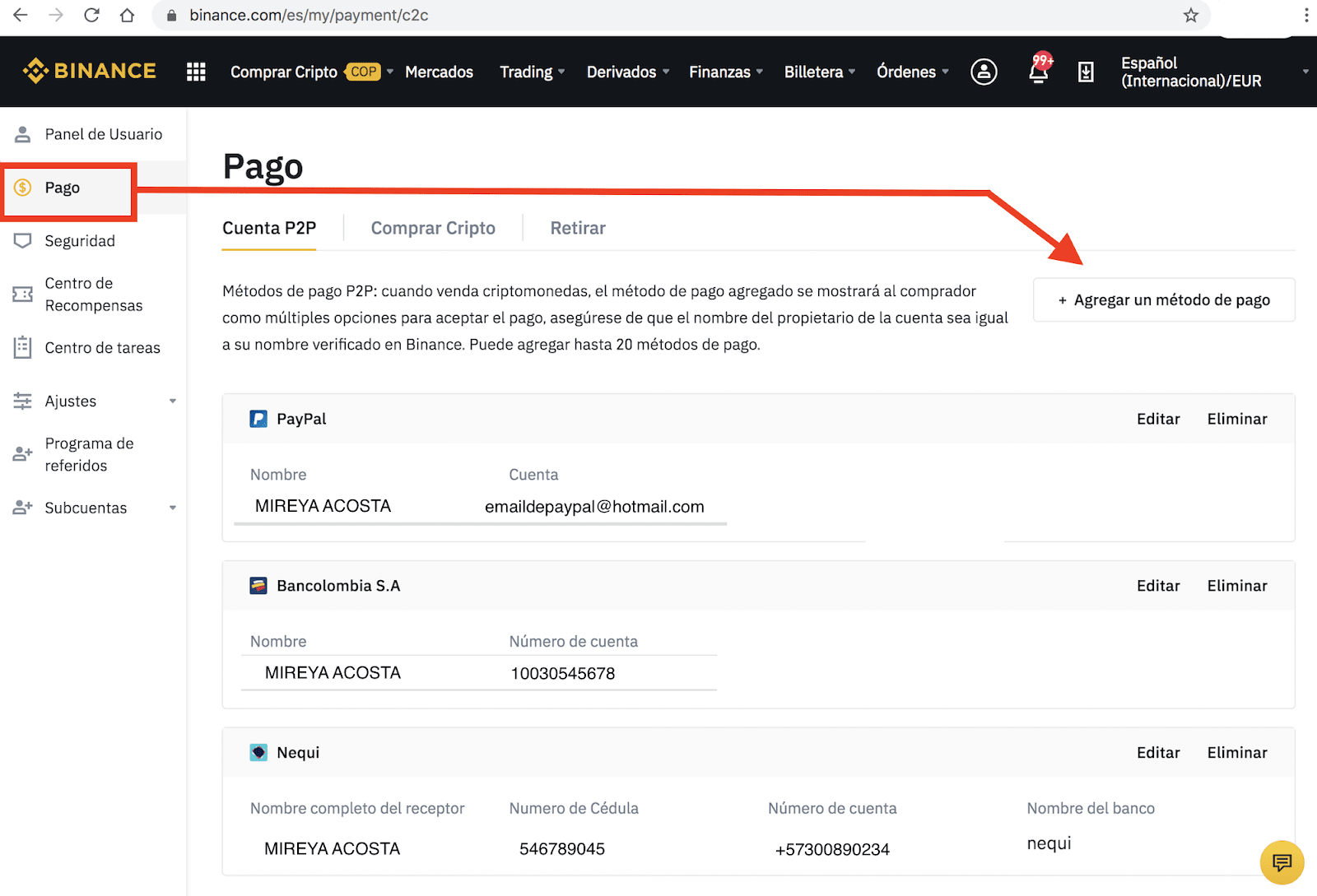The width and height of the screenshot is (1317, 896).
Task: Click the Pago coin icon in sidebar
Action: click(x=23, y=188)
